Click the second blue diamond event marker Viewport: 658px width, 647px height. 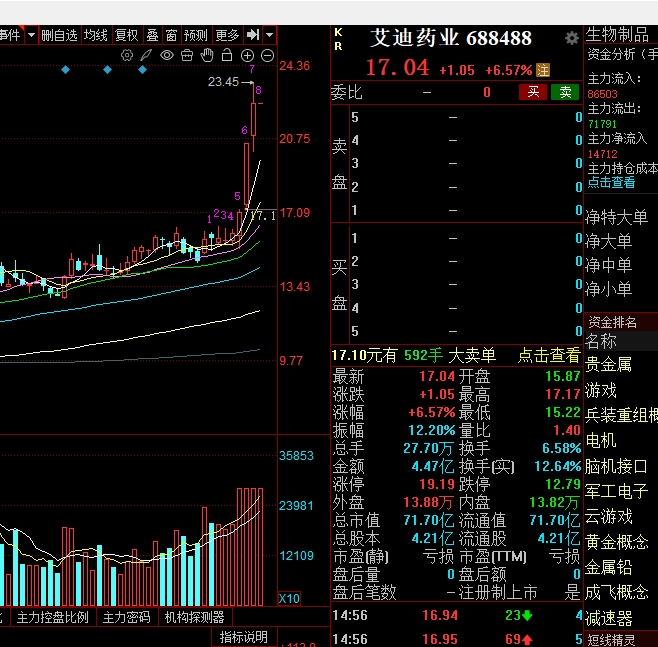pos(107,70)
